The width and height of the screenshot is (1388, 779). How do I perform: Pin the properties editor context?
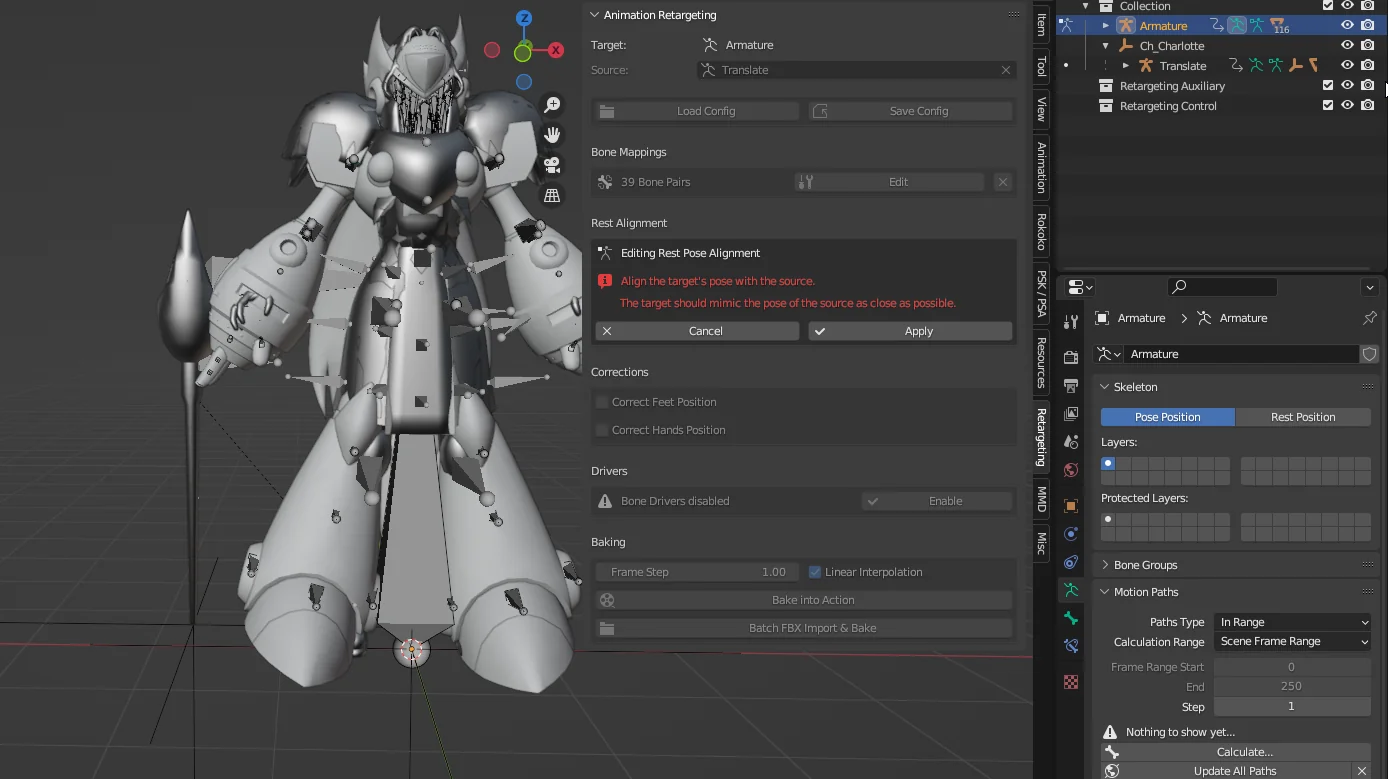point(1370,318)
